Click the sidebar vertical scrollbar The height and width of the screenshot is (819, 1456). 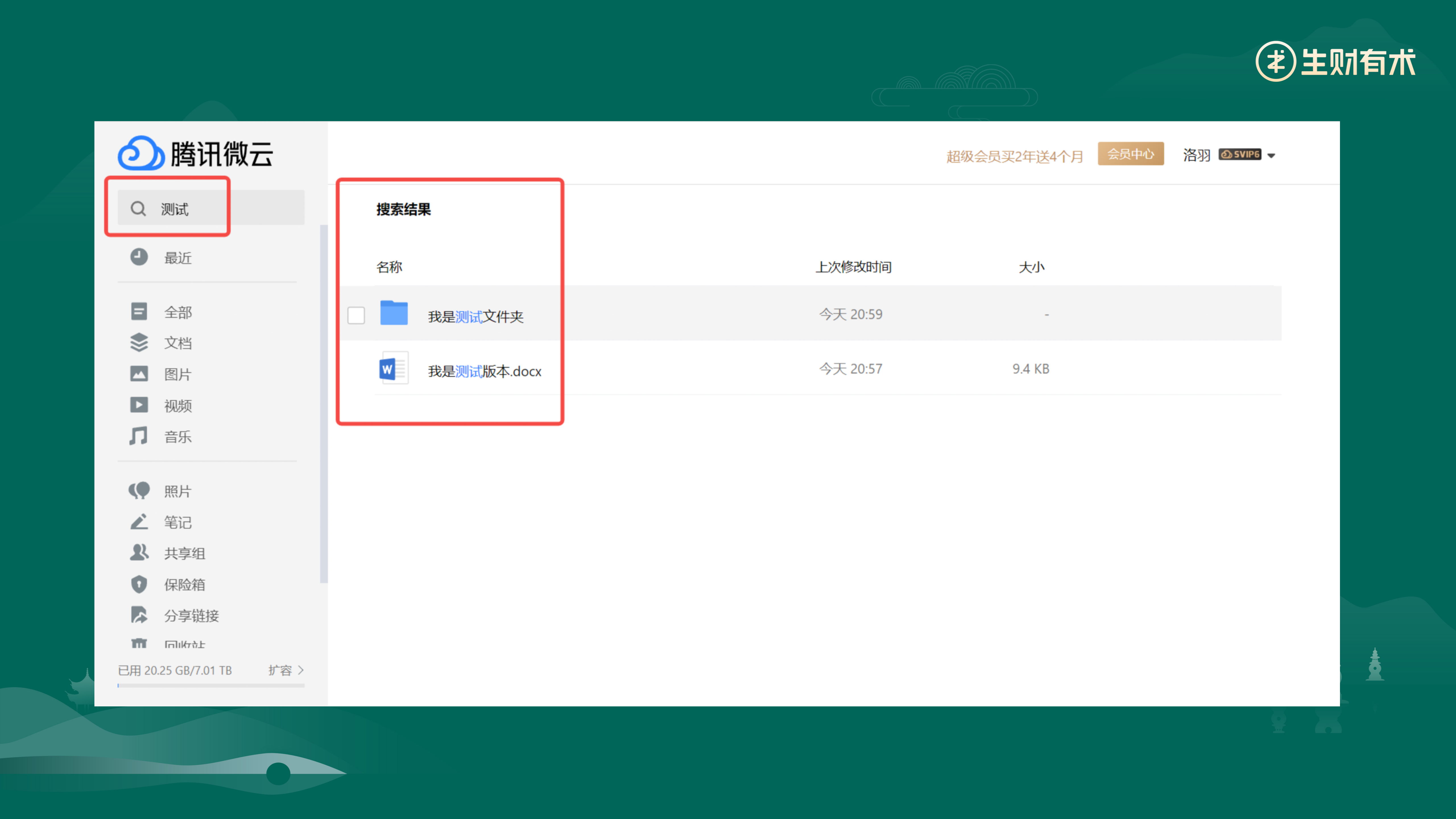pyautogui.click(x=323, y=404)
